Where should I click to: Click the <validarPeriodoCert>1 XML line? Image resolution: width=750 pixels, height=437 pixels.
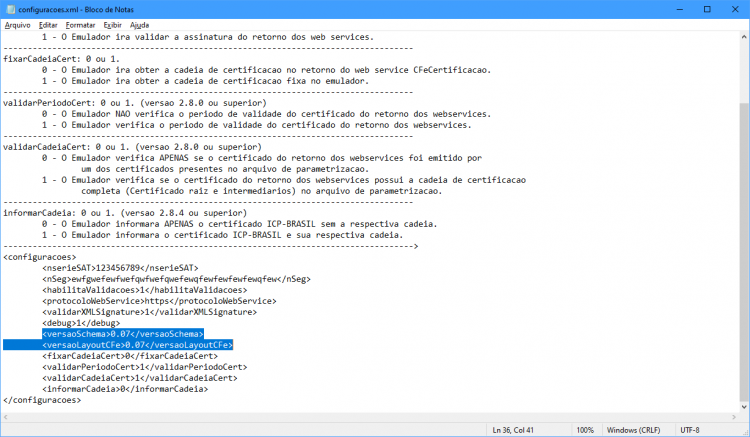click(x=144, y=367)
